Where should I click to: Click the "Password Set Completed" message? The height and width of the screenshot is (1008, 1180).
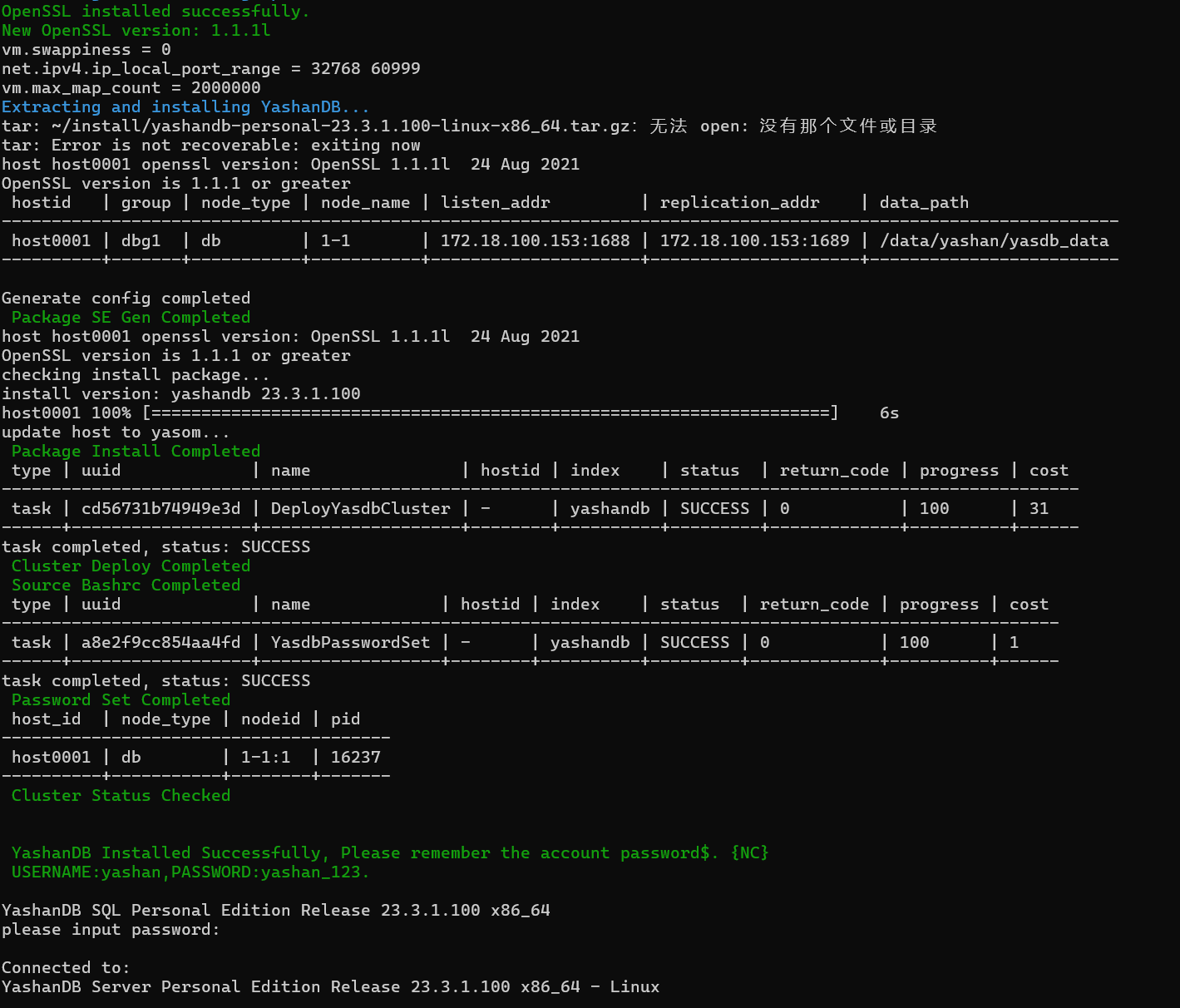[121, 700]
